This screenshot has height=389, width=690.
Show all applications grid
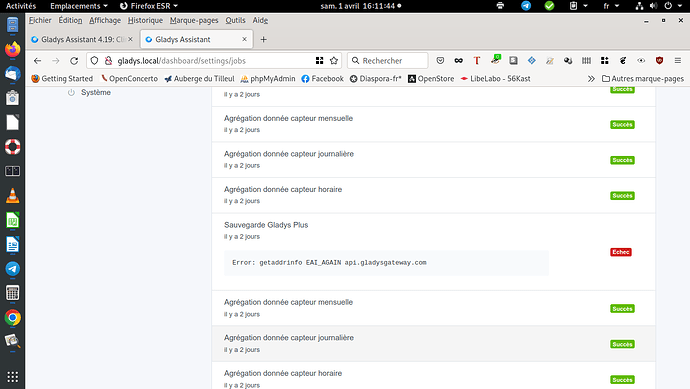coord(12,377)
